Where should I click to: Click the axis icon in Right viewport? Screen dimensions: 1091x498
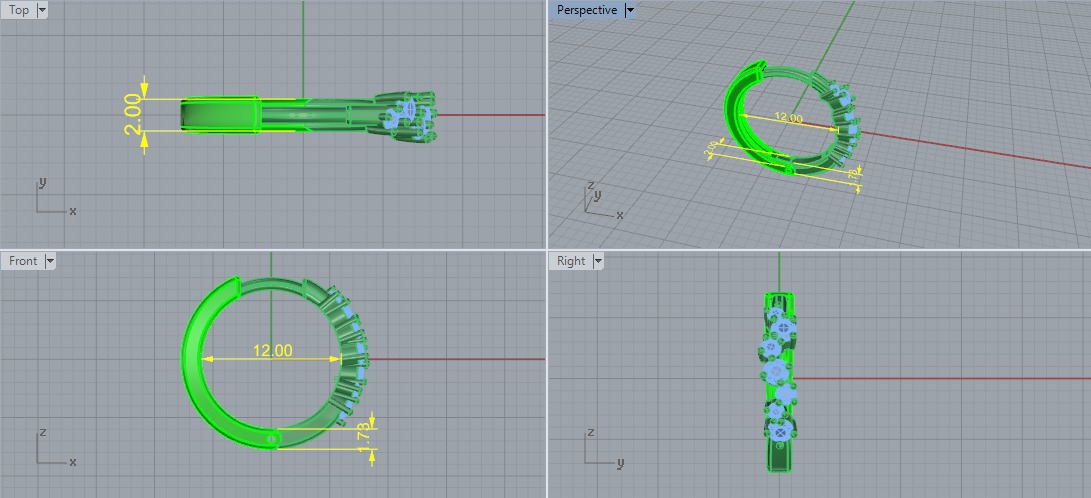click(x=602, y=447)
